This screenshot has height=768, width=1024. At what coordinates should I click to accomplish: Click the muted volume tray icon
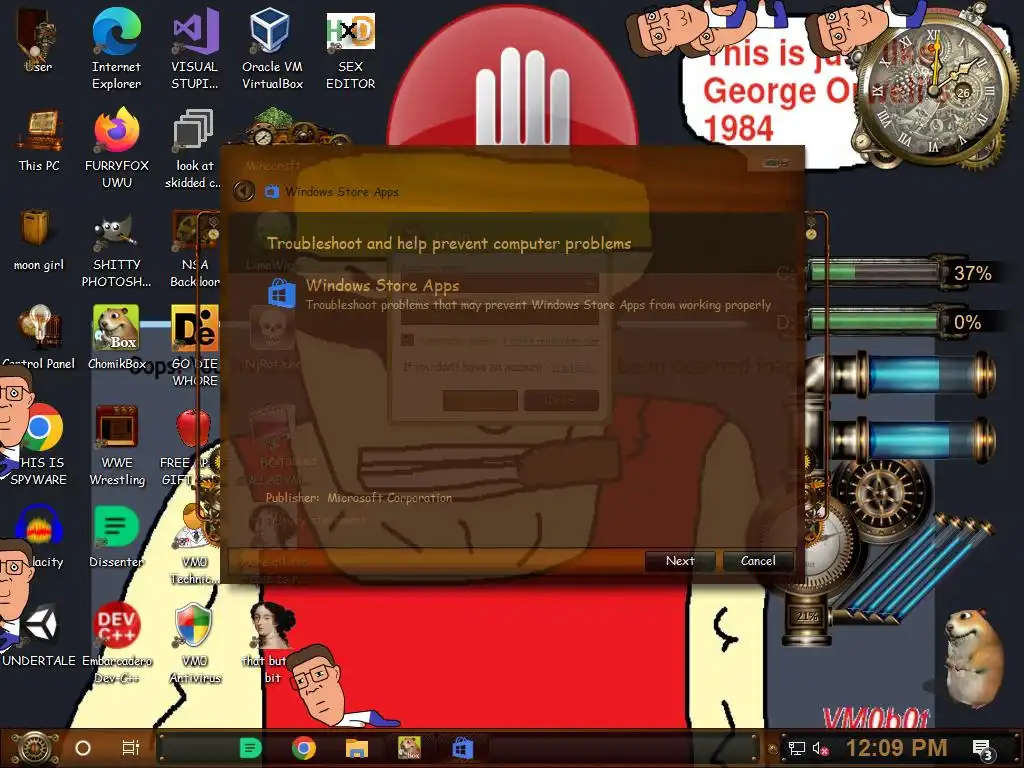[x=820, y=748]
